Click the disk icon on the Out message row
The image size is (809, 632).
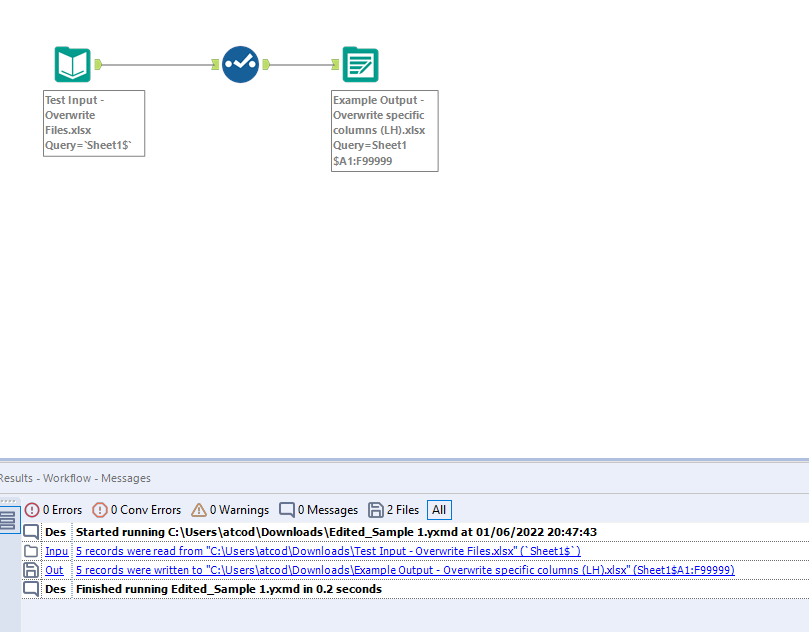30,570
